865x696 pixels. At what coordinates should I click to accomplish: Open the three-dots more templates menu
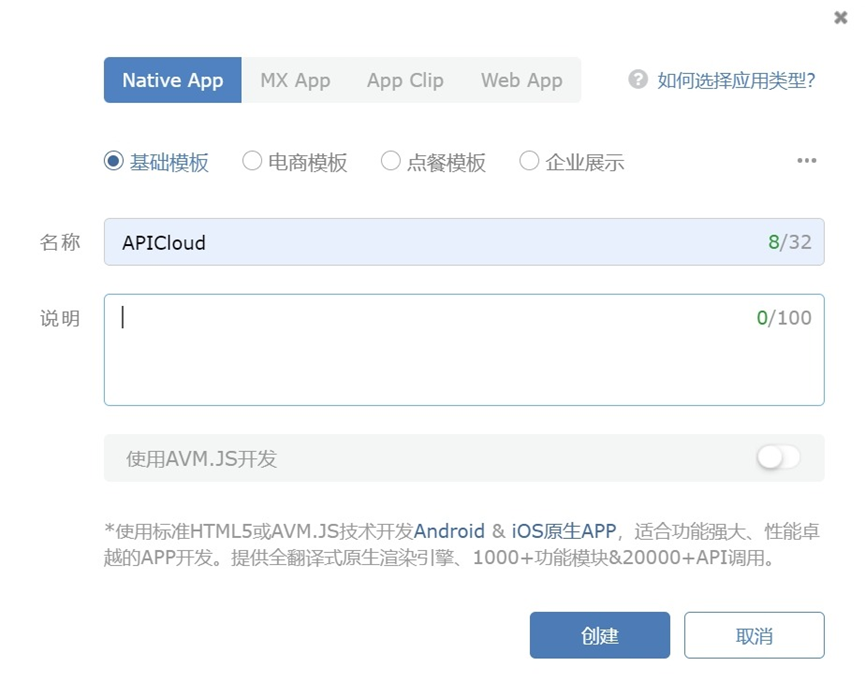[x=807, y=160]
